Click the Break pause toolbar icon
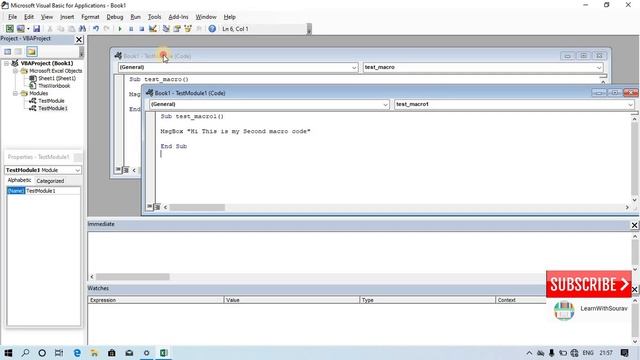This screenshot has height=360, width=640. click(x=131, y=29)
